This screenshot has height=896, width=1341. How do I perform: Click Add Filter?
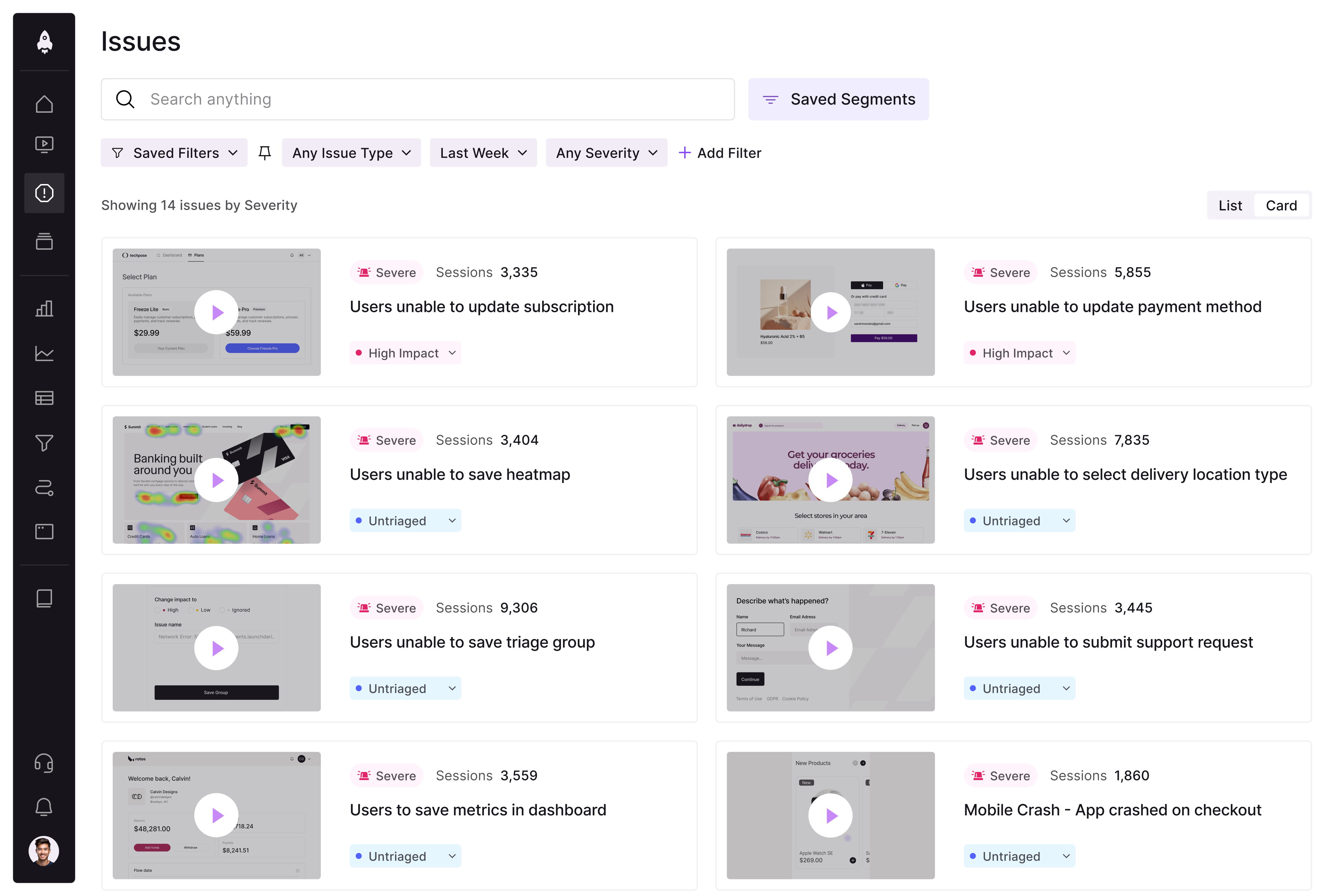pyautogui.click(x=719, y=153)
